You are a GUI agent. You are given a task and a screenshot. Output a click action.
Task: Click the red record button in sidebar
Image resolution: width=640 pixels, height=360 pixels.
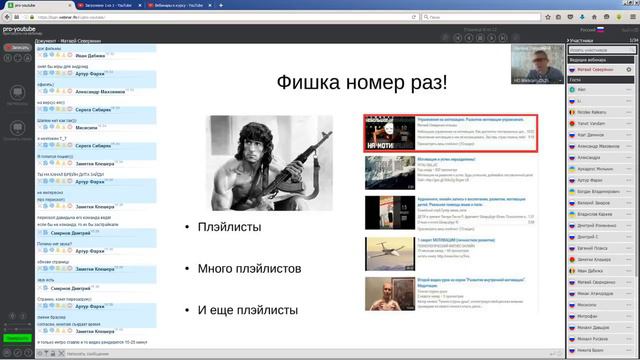click(18, 47)
